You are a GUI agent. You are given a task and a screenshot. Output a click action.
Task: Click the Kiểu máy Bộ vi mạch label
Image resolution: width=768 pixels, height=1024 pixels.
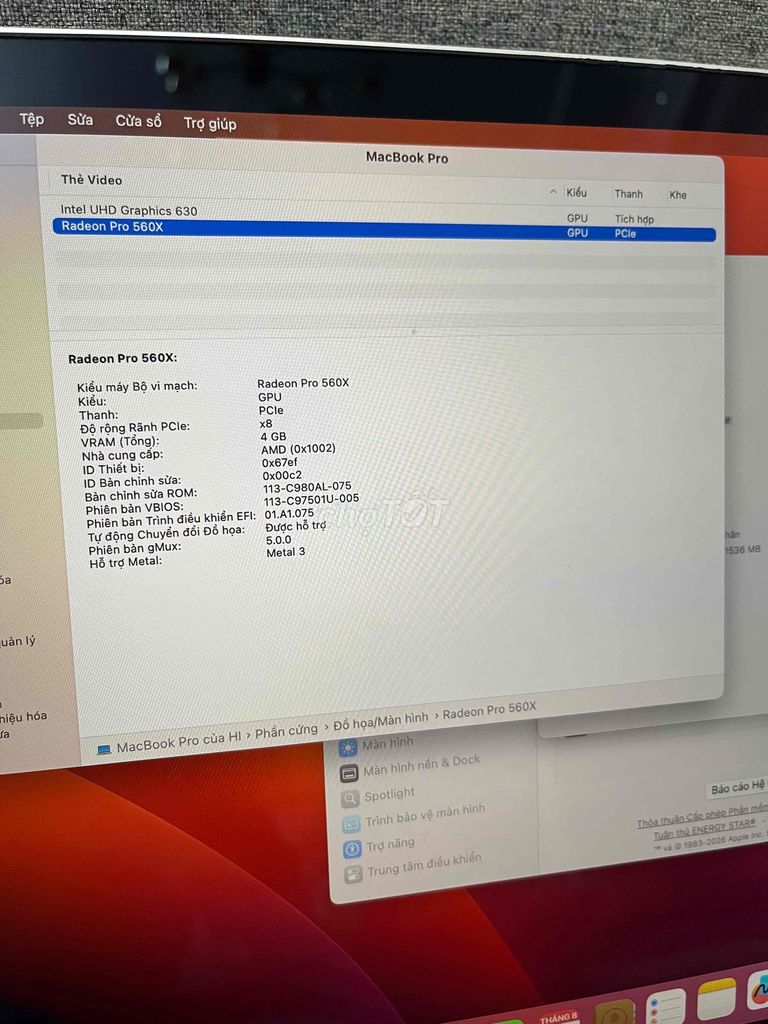[137, 387]
